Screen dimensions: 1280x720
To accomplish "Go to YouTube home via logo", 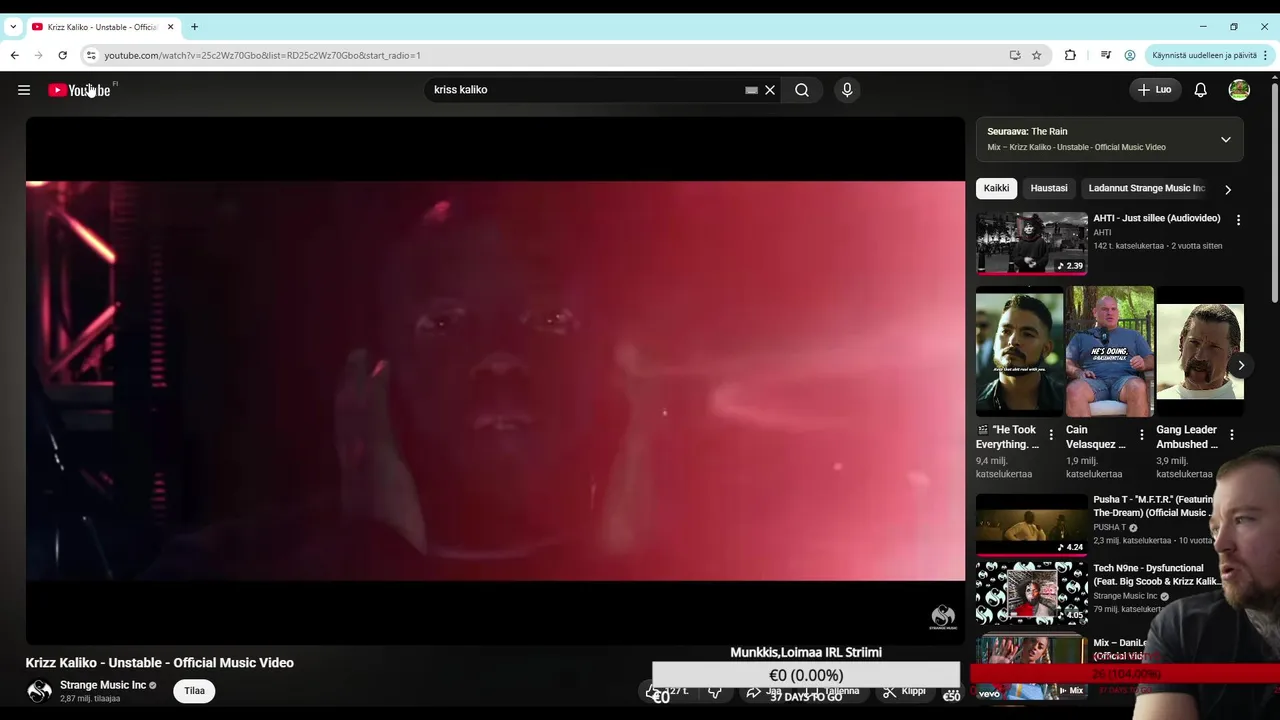I will [79, 90].
